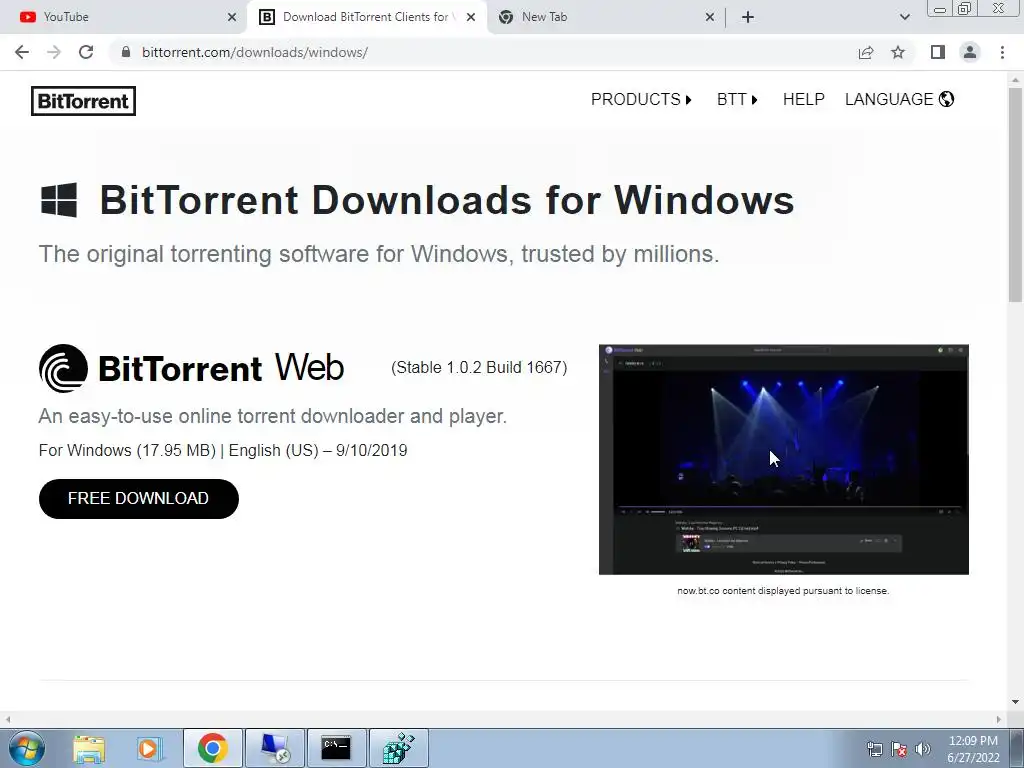
Task: Click the FREE DOWNLOAD button
Action: coord(138,499)
